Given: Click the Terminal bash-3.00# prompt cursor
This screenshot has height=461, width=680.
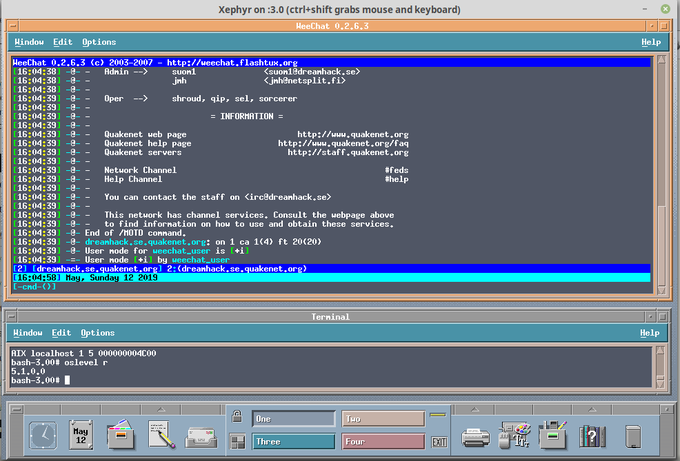Looking at the screenshot, I should pyautogui.click(x=67, y=380).
